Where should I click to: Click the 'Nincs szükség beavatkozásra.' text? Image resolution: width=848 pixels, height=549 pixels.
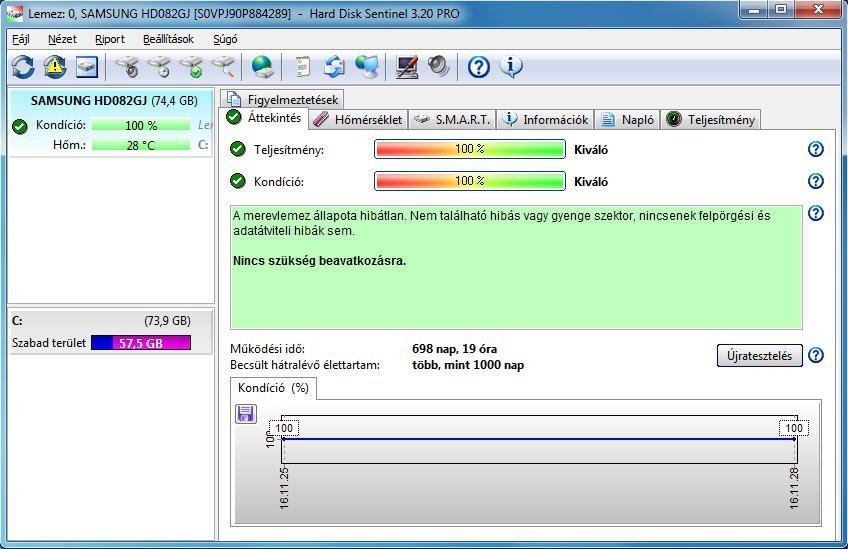tap(319, 261)
